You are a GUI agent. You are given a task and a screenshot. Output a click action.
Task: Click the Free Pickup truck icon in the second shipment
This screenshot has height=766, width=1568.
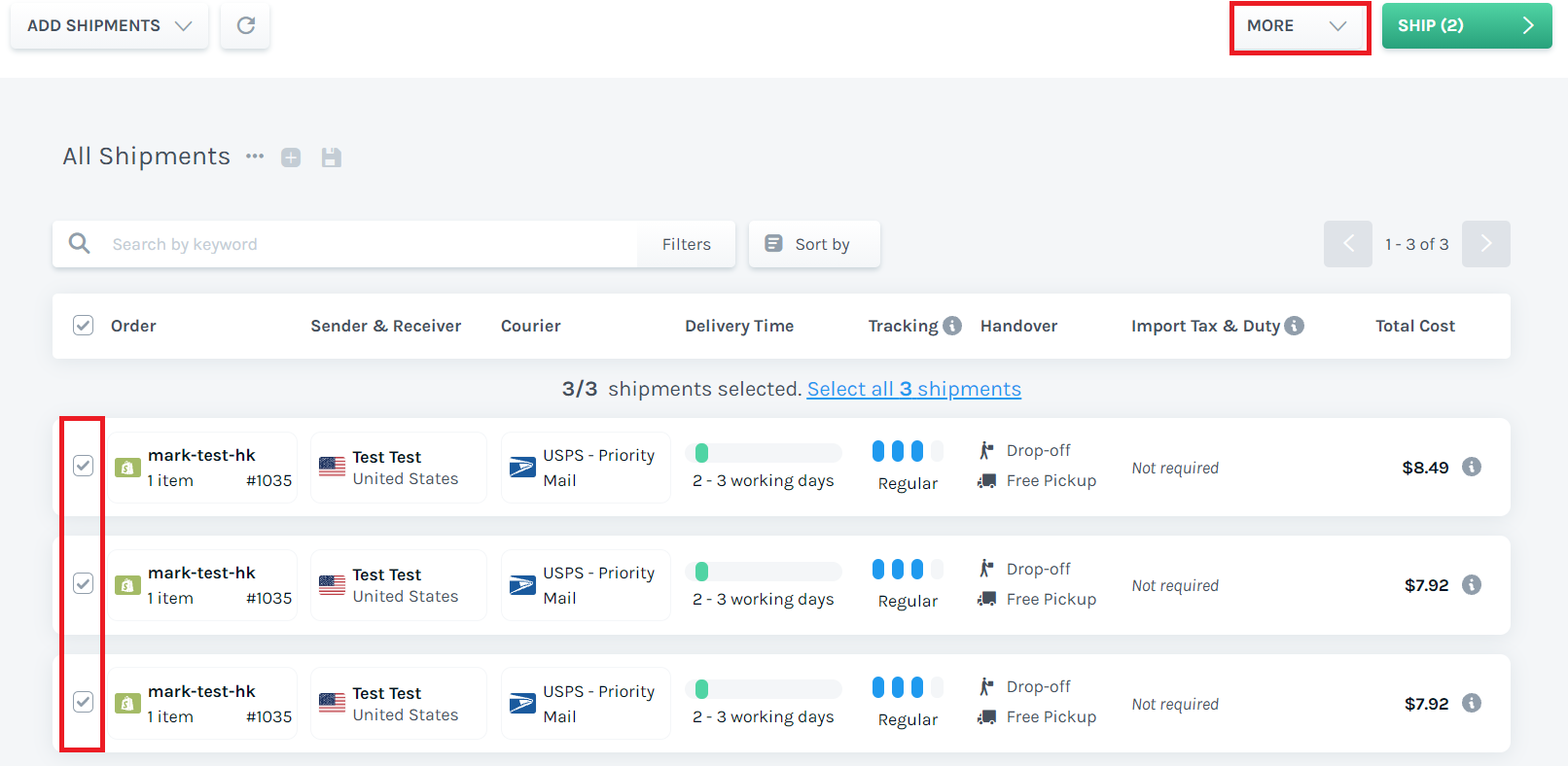point(986,599)
